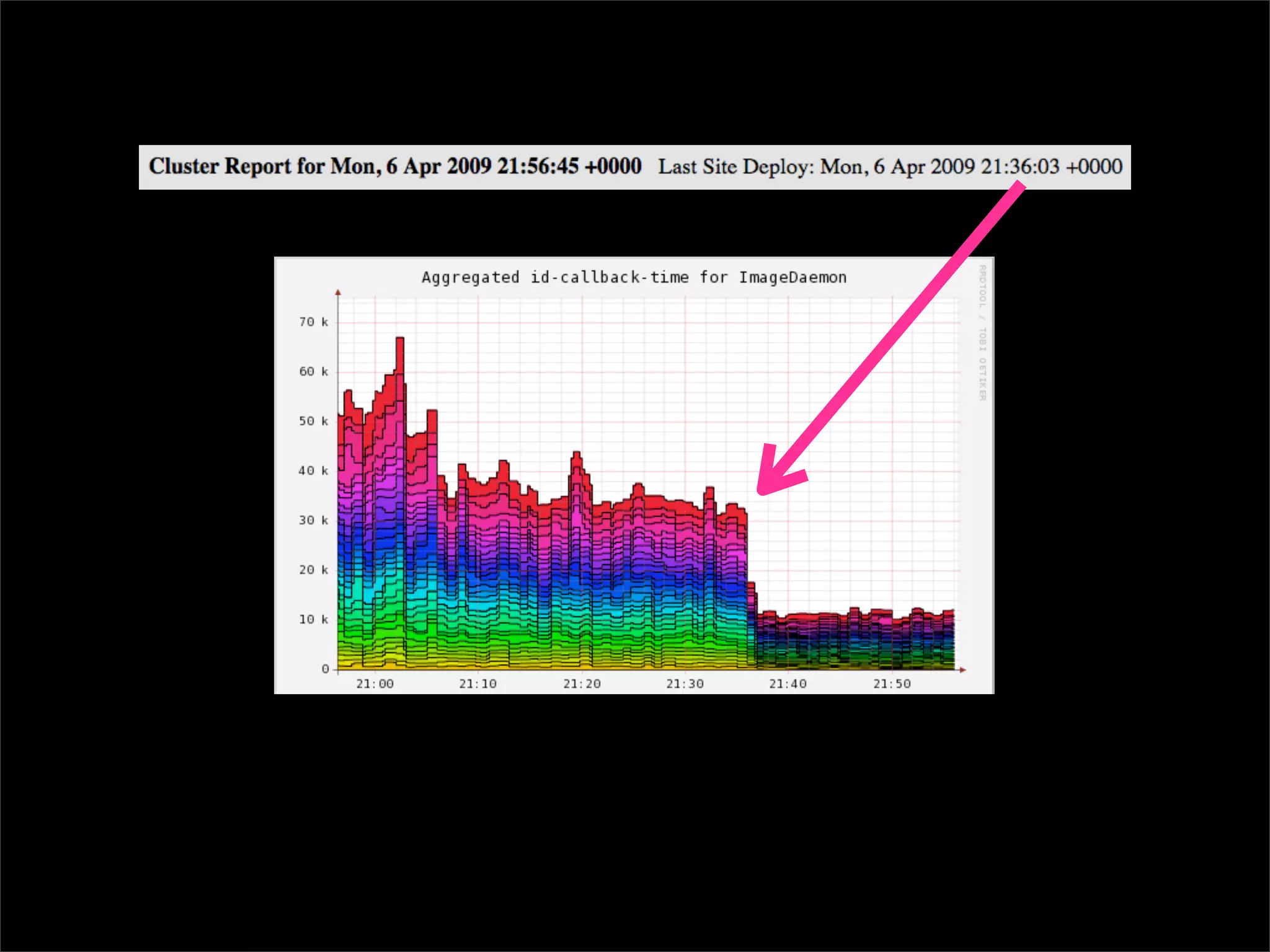Viewport: 1270px width, 952px height.
Task: Click the 21:10 time axis label
Action: (x=477, y=684)
